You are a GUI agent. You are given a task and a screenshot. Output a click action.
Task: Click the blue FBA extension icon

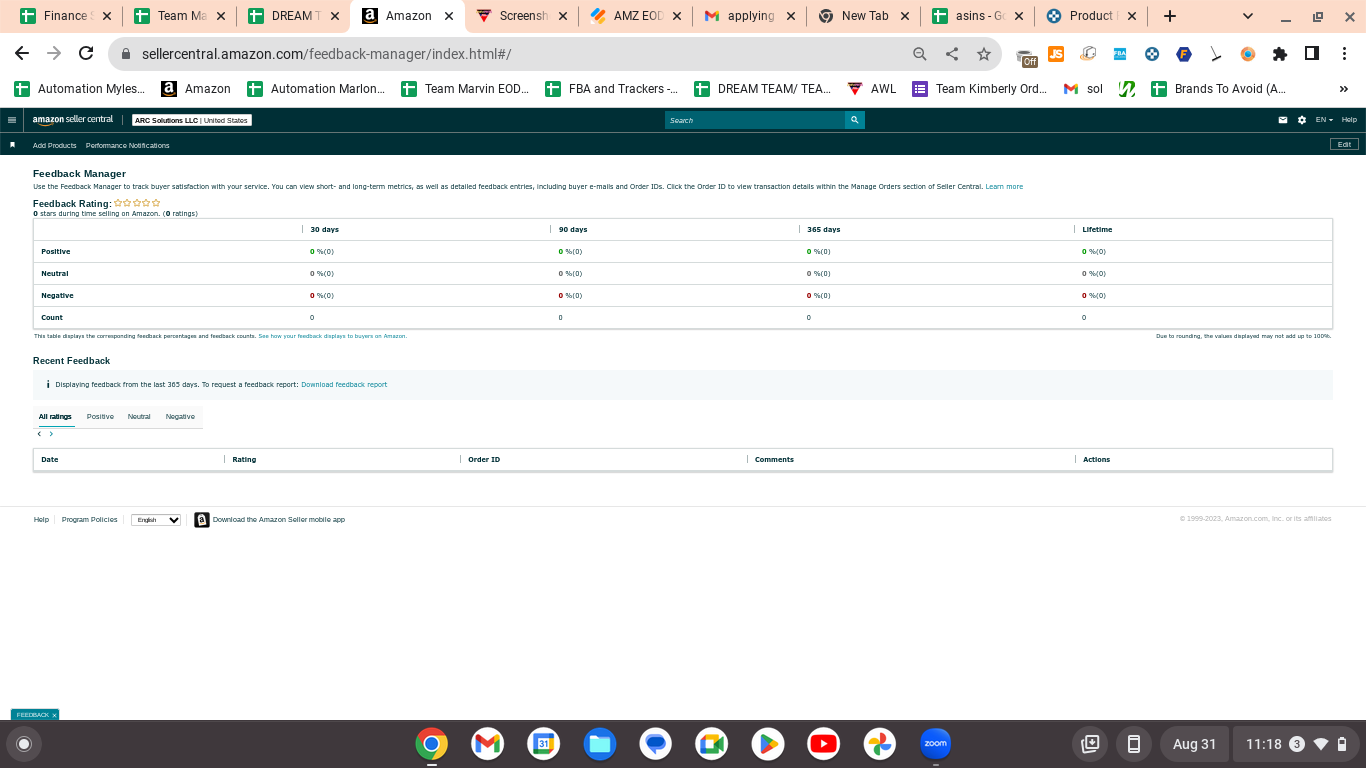tap(1120, 54)
